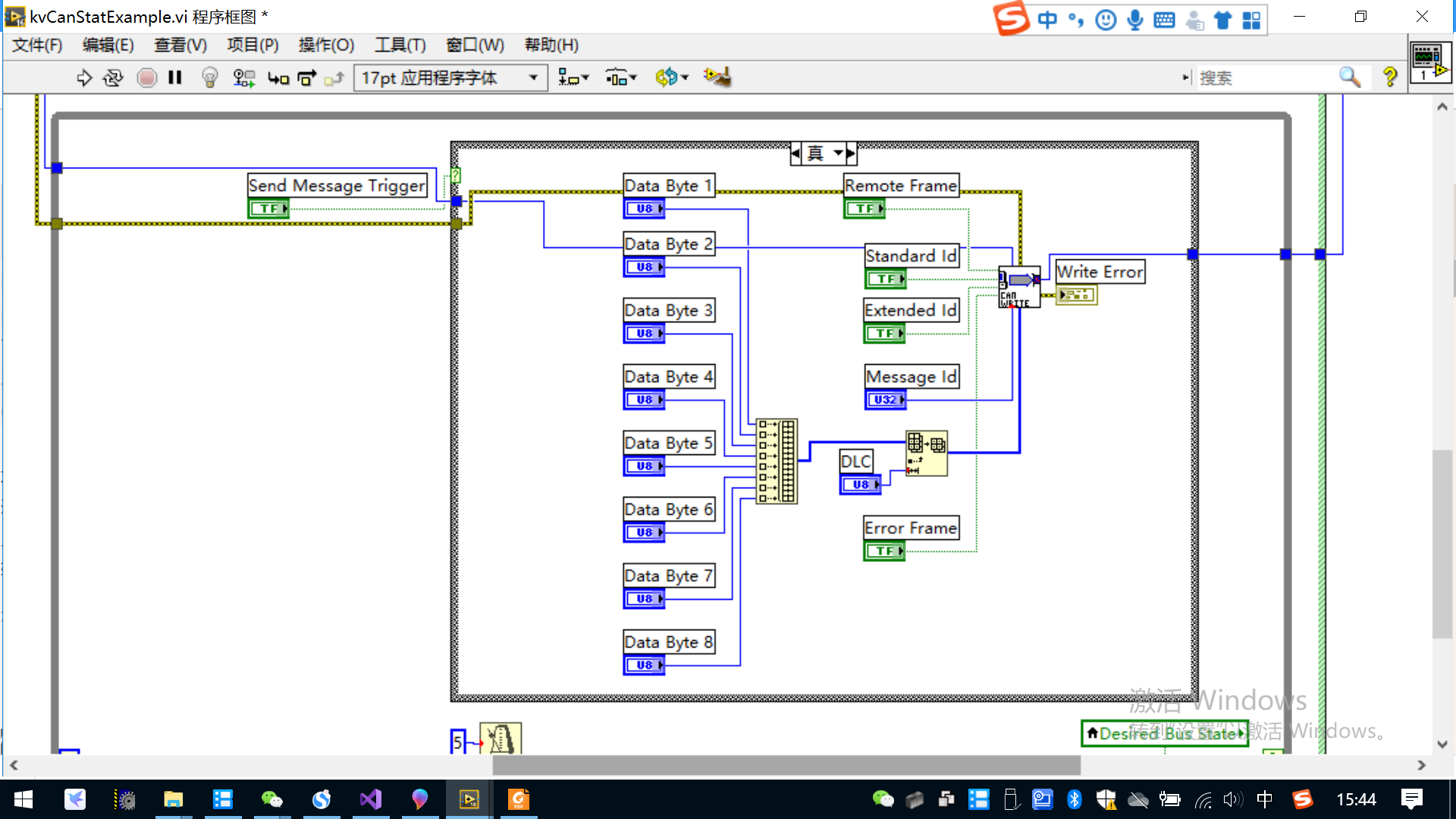Click the vertical scrollbar thumb
Viewport: 1456px width, 819px height.
(x=1442, y=544)
